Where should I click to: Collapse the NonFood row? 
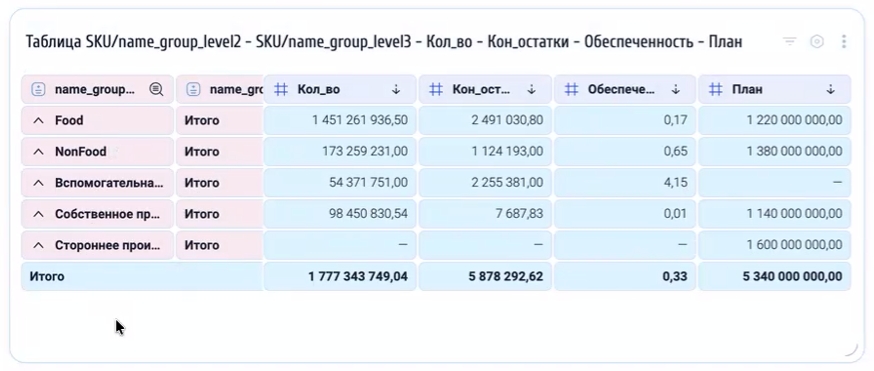pyautogui.click(x=38, y=152)
